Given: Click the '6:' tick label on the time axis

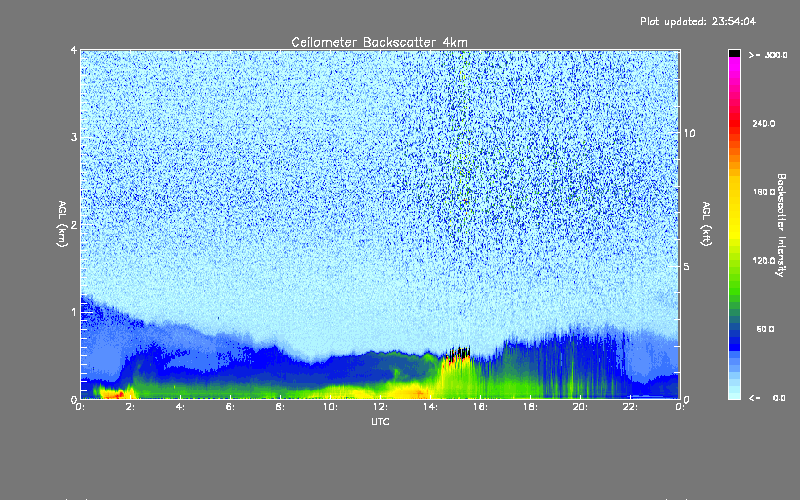Looking at the screenshot, I should (x=231, y=407).
